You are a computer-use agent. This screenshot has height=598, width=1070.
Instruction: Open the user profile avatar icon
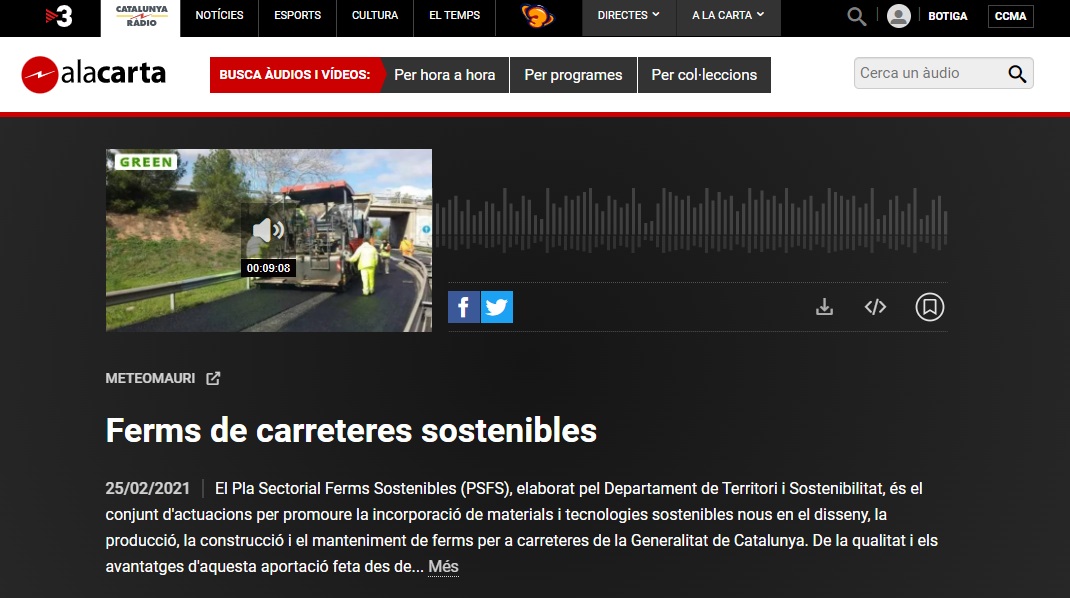tap(899, 16)
